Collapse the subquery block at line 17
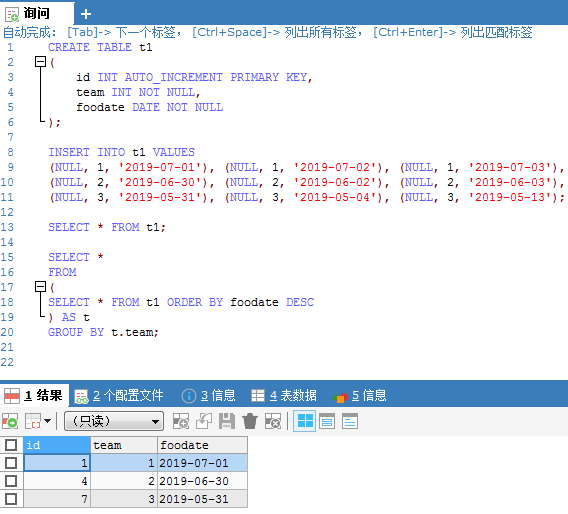Screen dimensions: 568x514 point(40,287)
